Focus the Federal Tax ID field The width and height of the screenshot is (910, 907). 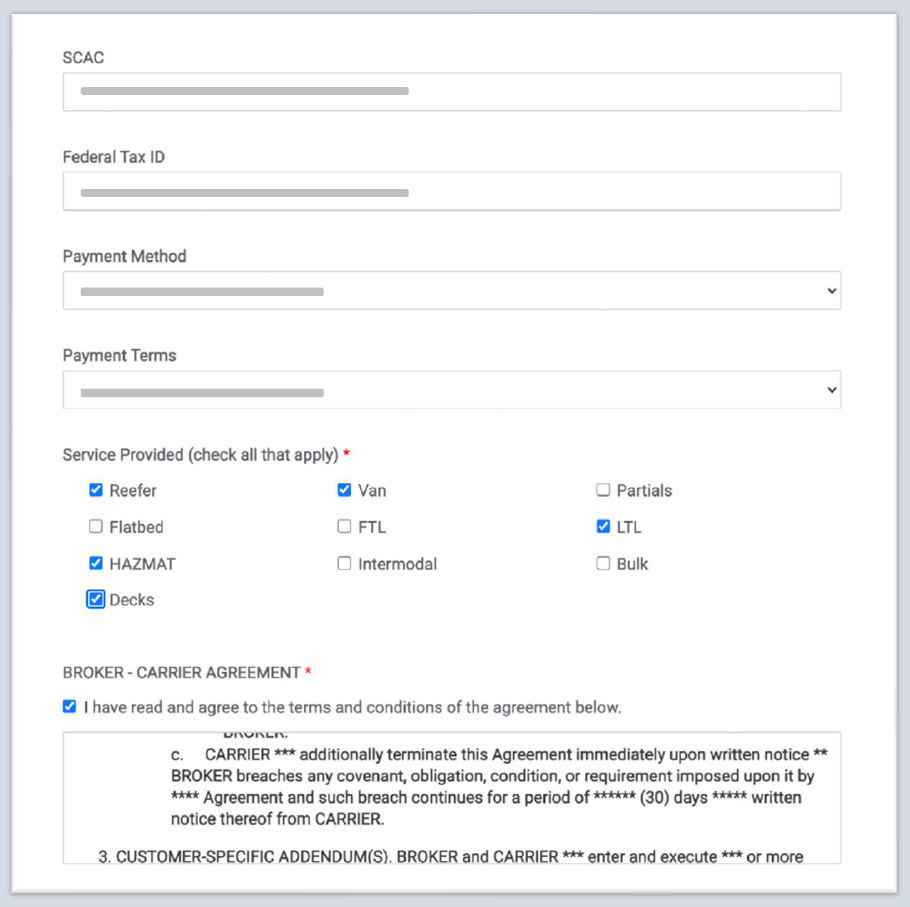tap(451, 191)
